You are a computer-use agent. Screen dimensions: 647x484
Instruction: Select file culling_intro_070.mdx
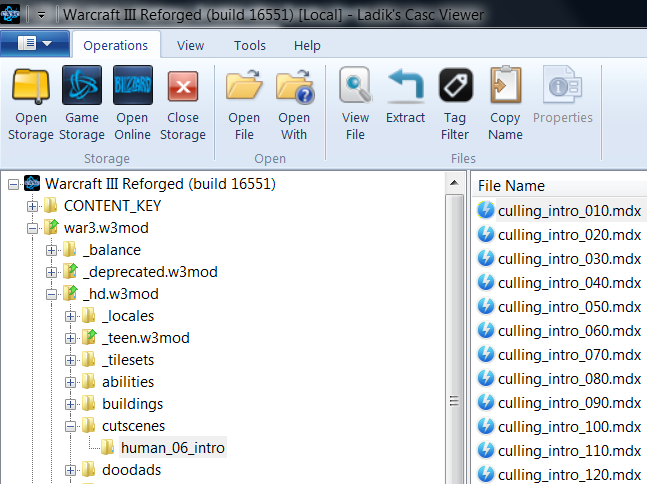click(x=569, y=354)
